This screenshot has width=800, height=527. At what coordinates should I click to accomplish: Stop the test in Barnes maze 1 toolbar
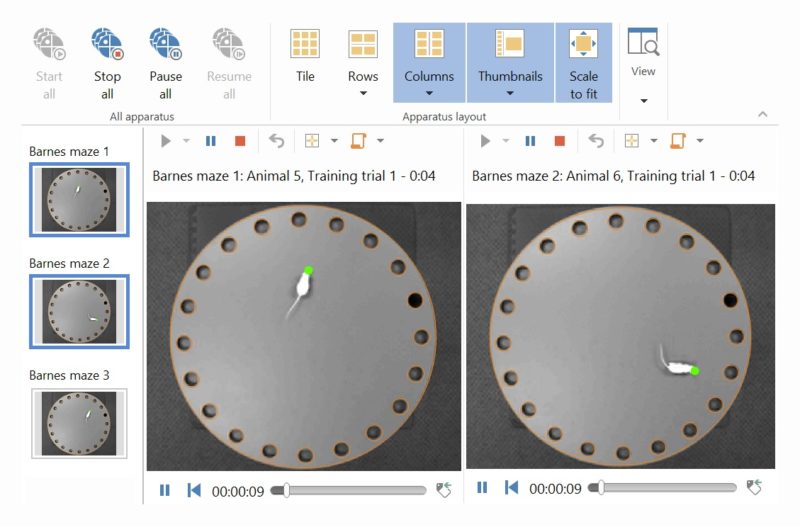240,141
